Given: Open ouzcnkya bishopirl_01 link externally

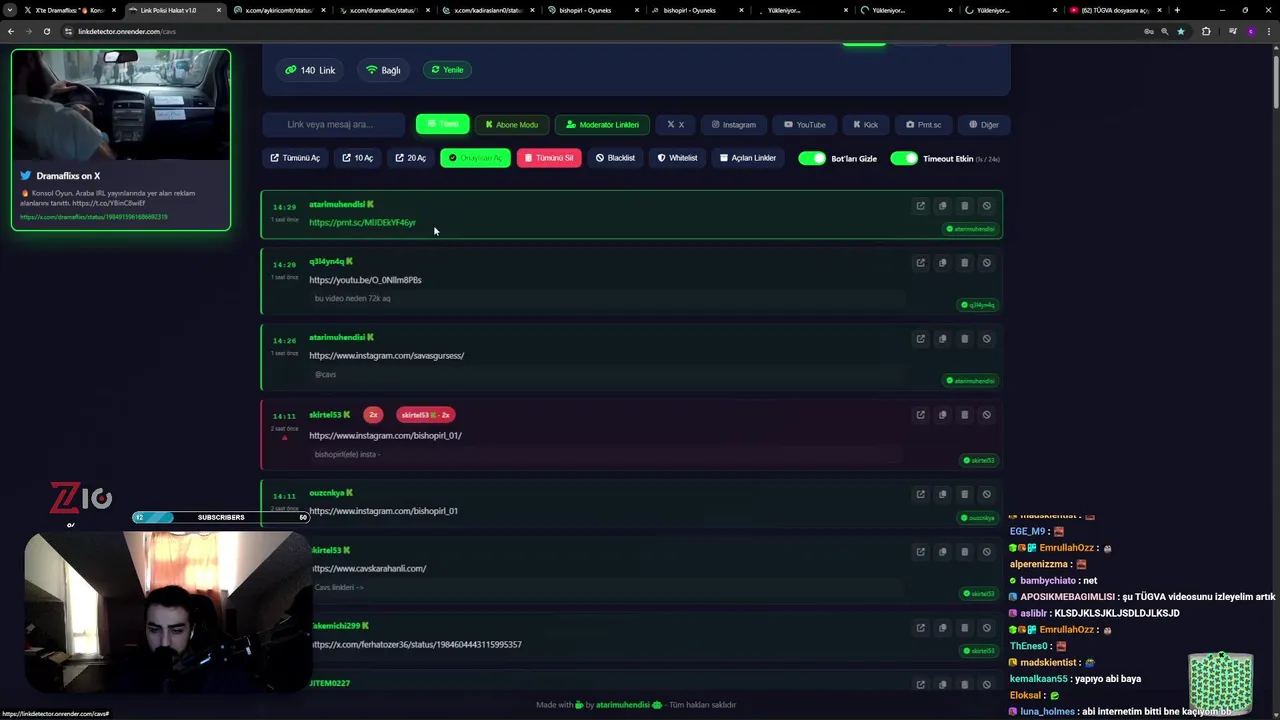Looking at the screenshot, I should click(920, 494).
